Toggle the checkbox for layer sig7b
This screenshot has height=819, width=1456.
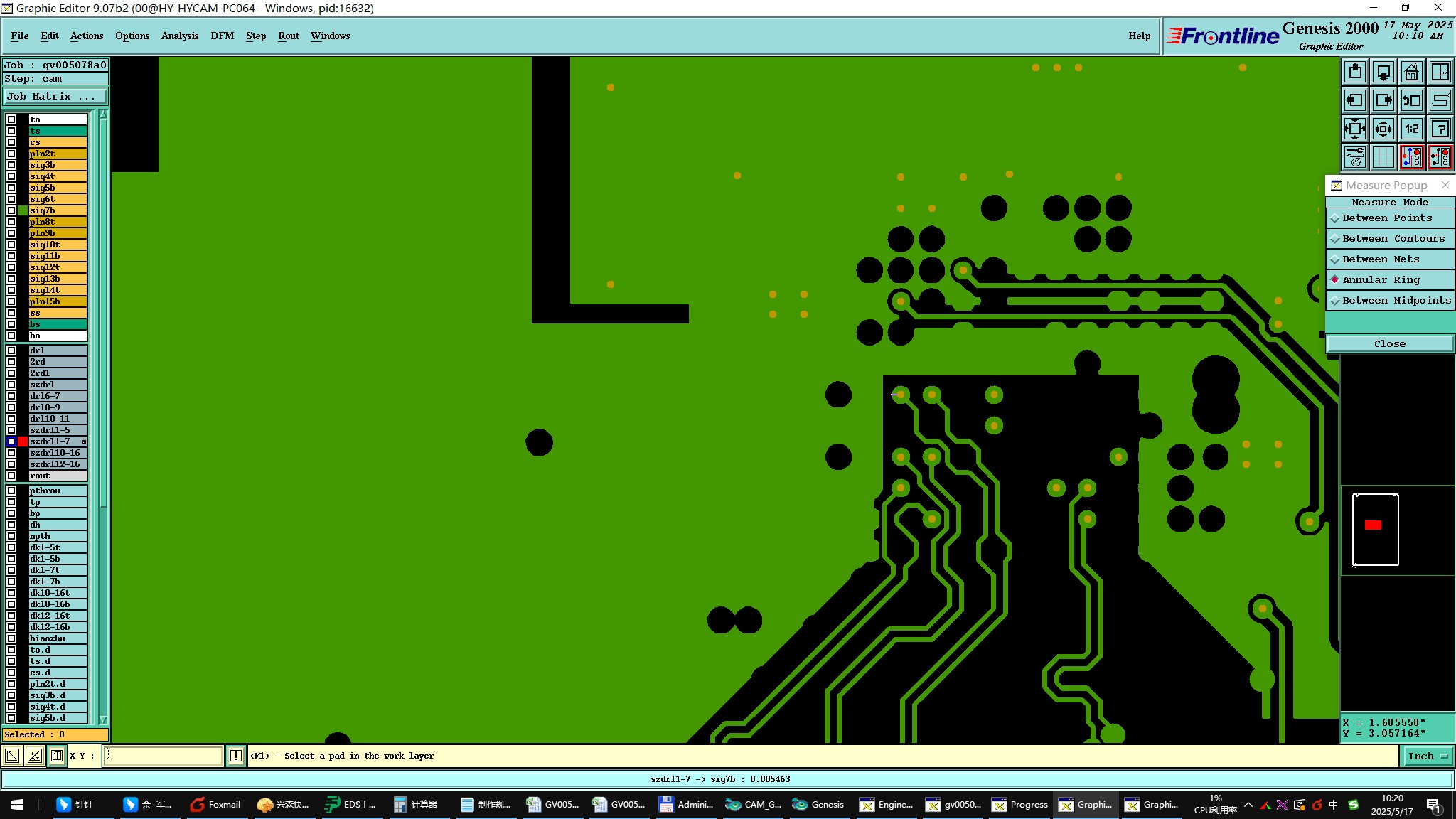coord(11,210)
